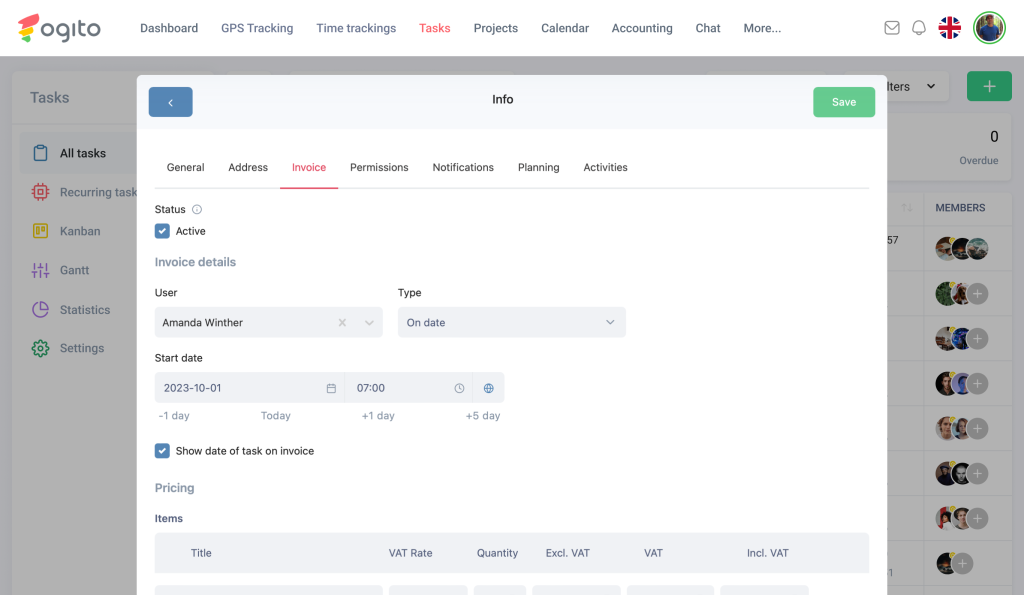Viewport: 1024px width, 595px height.
Task: Open the user profile avatar
Action: coord(989,28)
